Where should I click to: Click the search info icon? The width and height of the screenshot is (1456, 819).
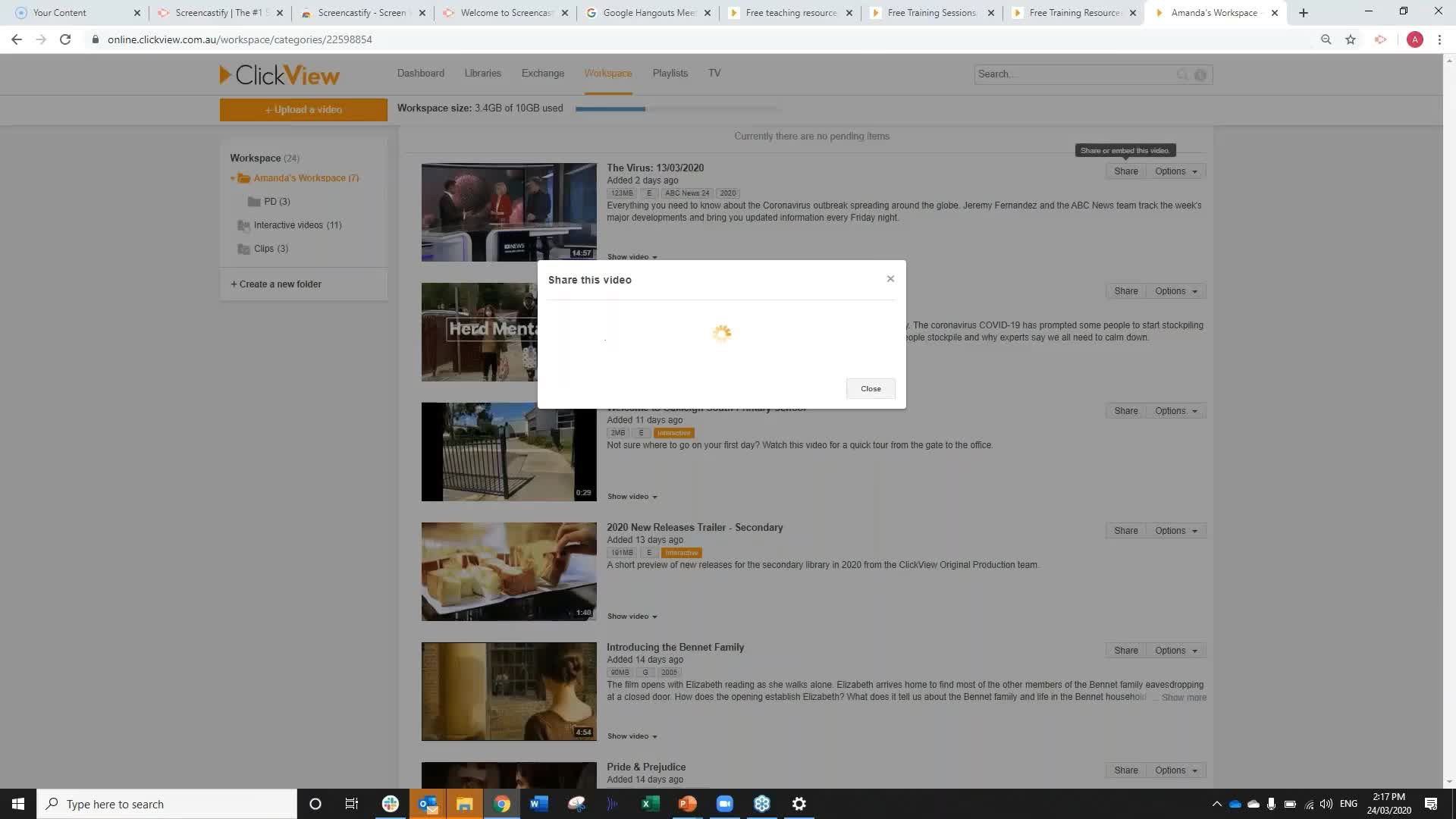pos(1200,74)
